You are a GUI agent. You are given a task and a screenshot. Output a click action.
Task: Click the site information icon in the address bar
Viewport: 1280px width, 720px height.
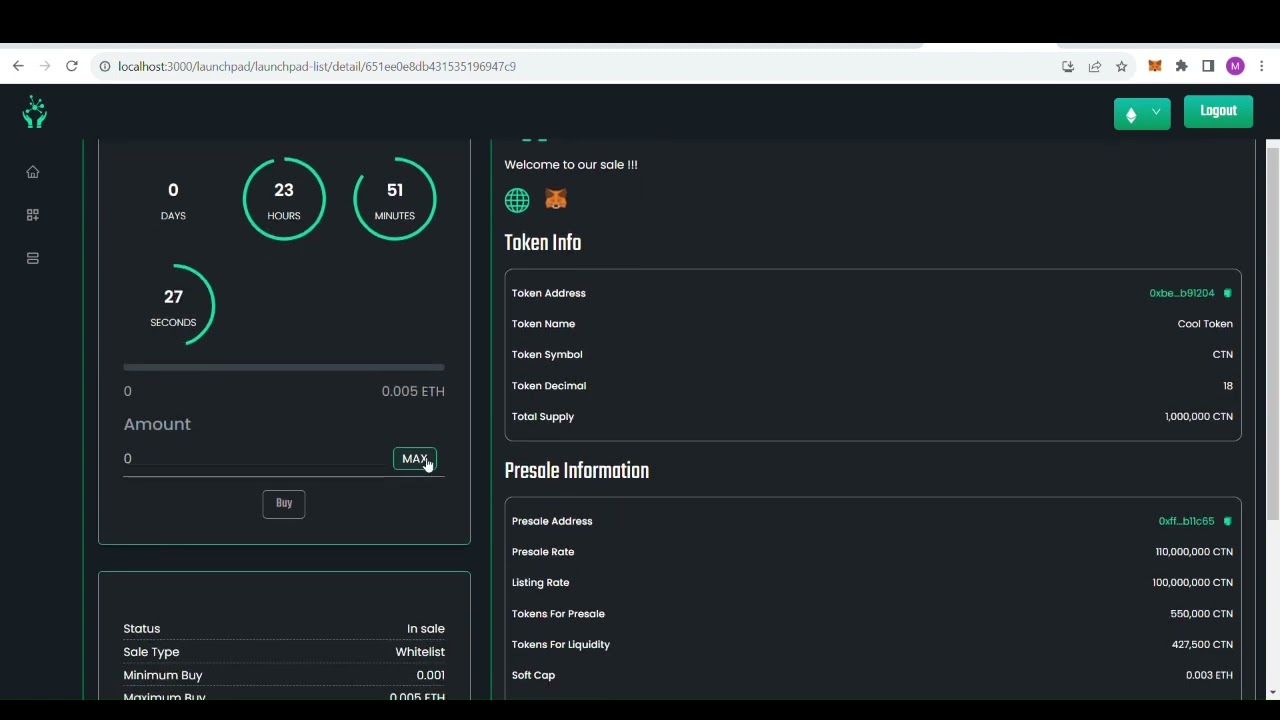click(x=104, y=67)
